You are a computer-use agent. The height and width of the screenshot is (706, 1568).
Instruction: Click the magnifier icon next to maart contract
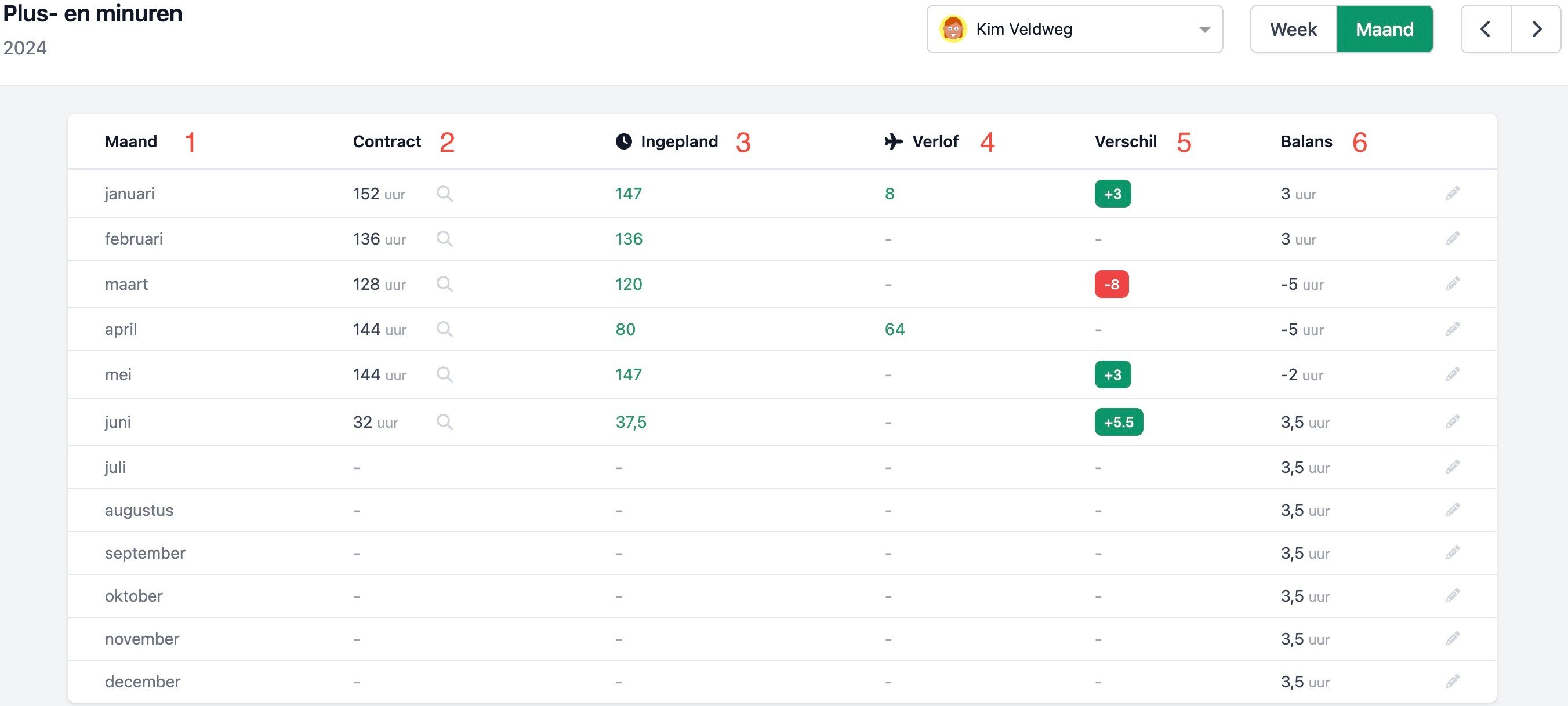(444, 284)
